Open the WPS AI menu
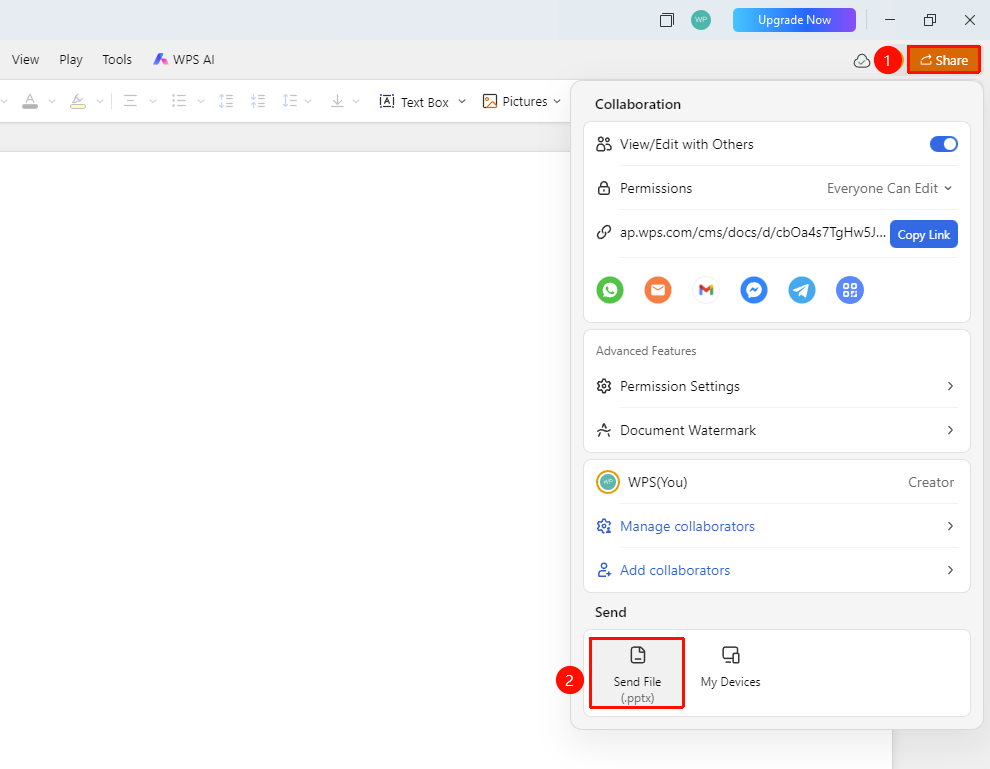 pos(184,59)
